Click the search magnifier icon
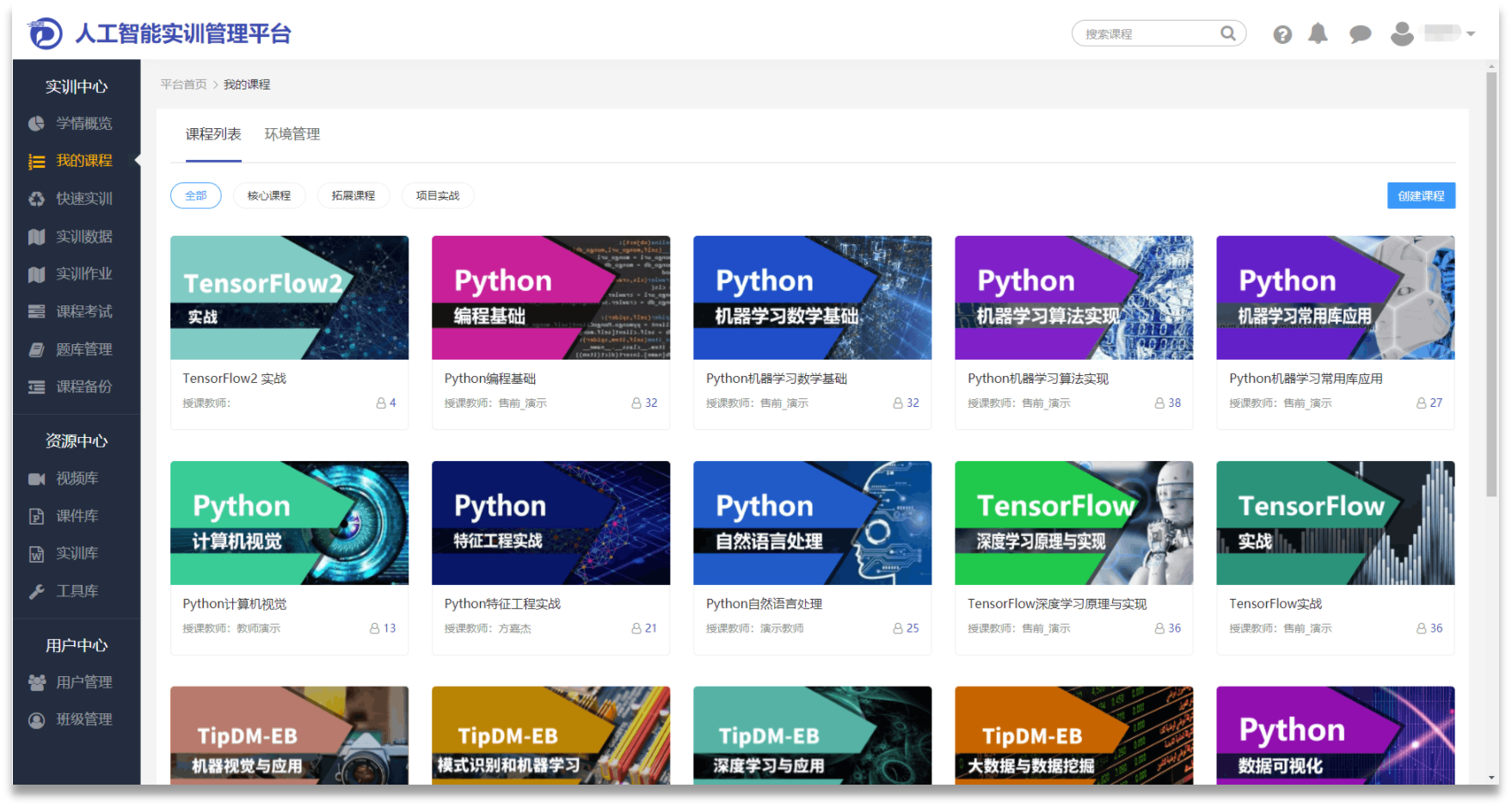The width and height of the screenshot is (1512, 807). tap(1227, 34)
